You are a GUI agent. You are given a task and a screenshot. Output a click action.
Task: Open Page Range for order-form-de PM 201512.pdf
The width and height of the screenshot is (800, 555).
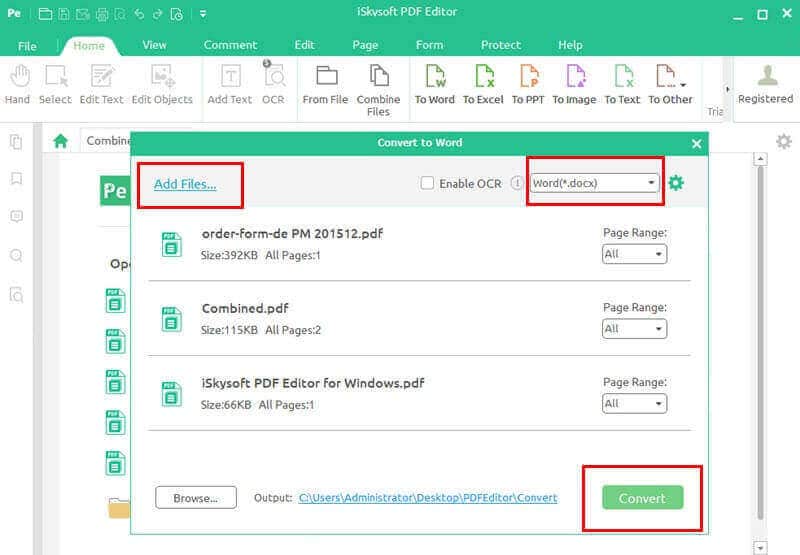coord(634,254)
